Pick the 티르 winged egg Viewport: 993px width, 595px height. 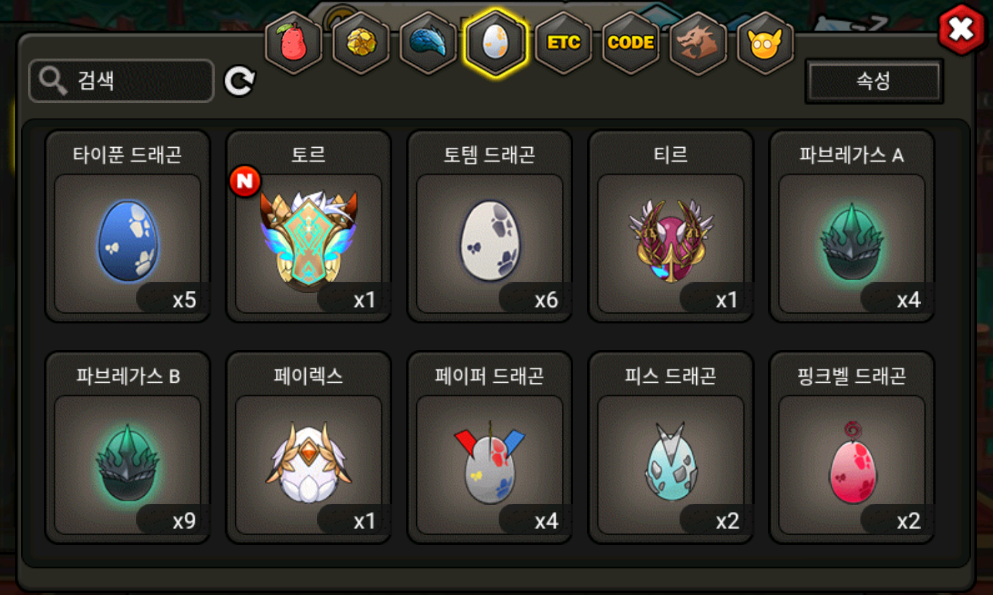(671, 227)
